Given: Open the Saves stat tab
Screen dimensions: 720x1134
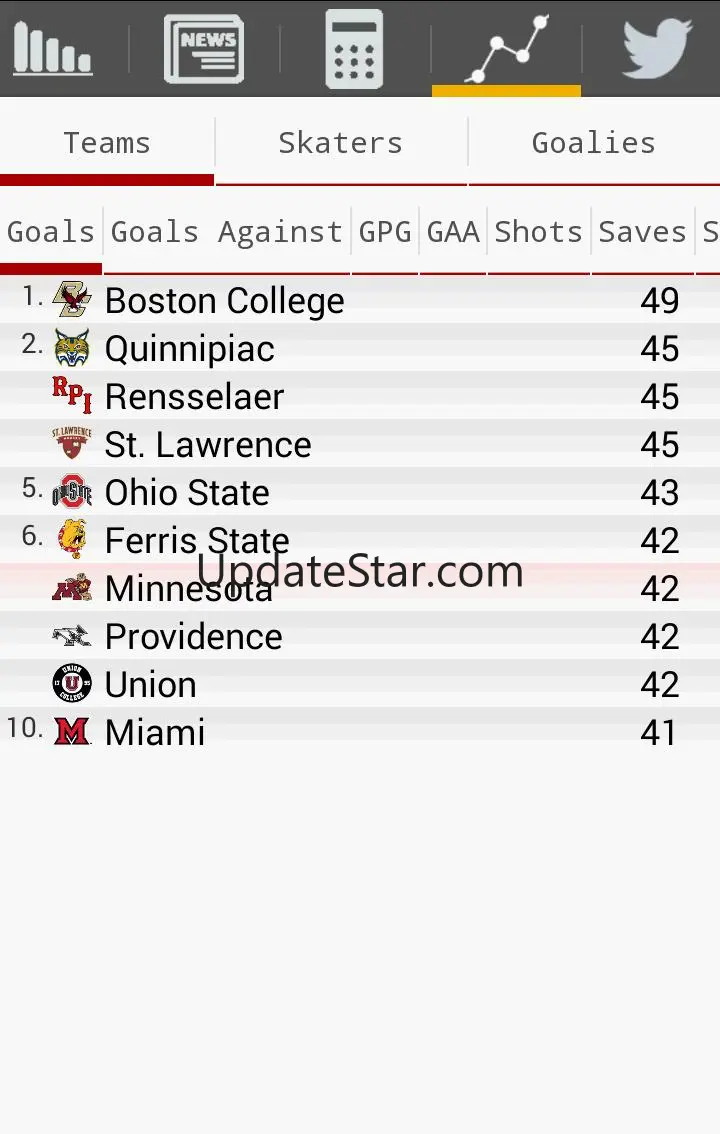Looking at the screenshot, I should point(642,232).
